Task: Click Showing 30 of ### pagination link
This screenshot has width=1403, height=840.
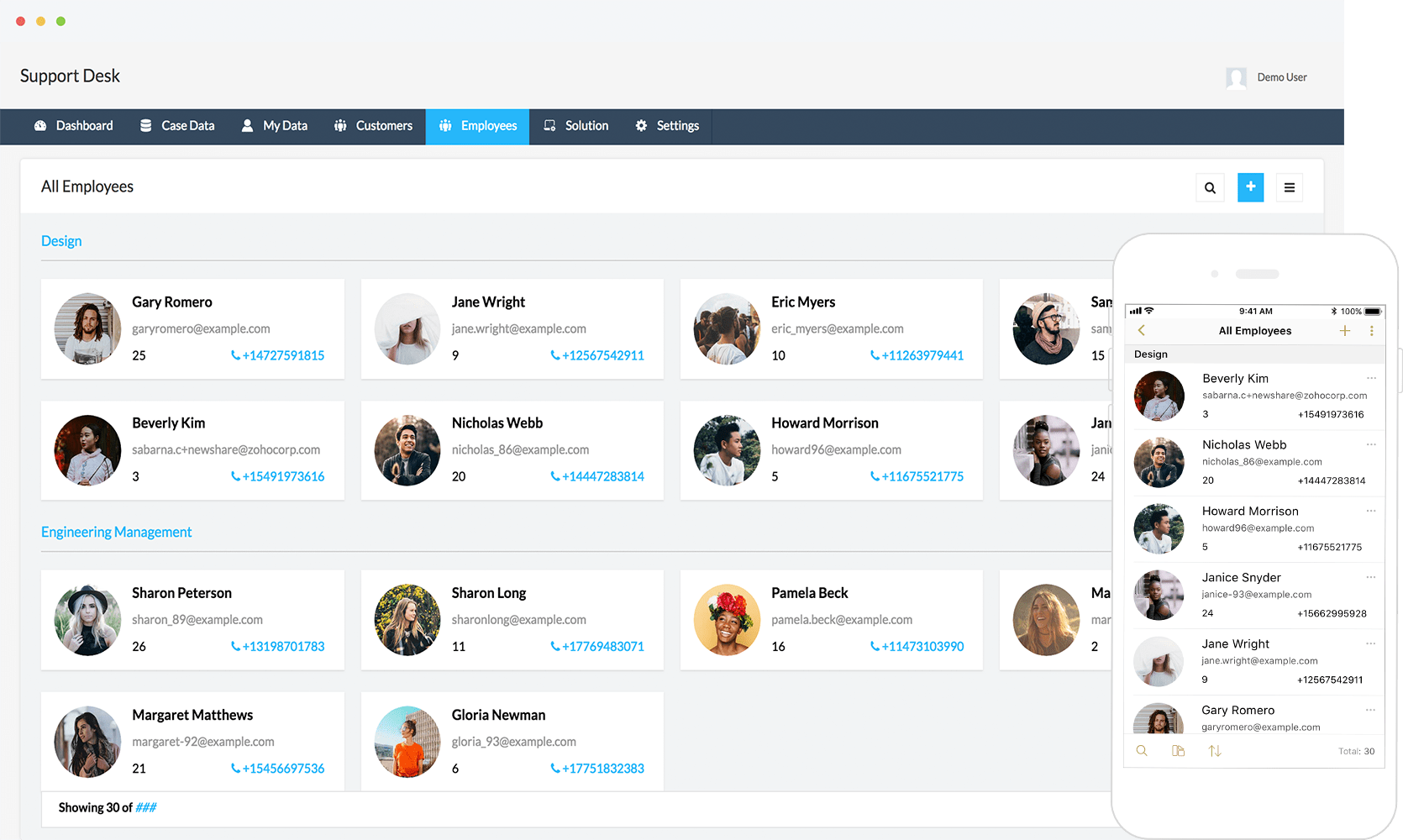Action: (x=146, y=807)
